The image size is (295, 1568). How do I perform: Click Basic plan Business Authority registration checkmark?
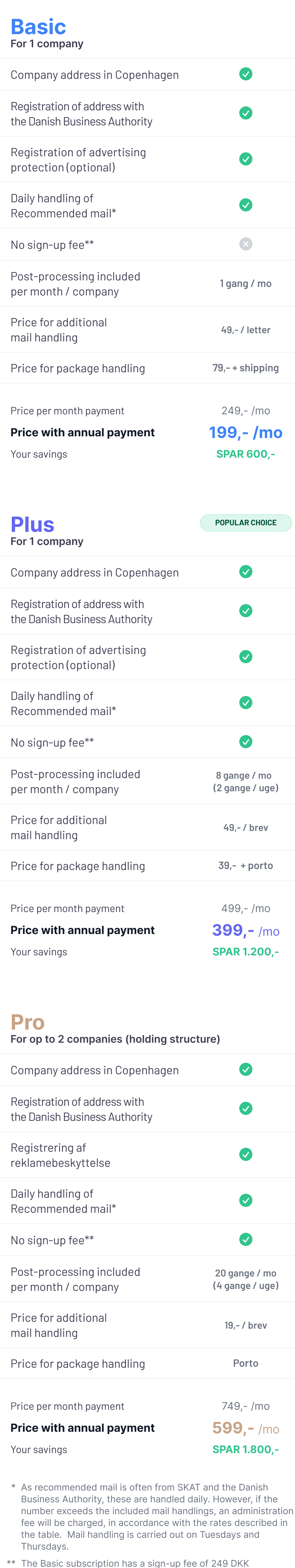tap(246, 113)
